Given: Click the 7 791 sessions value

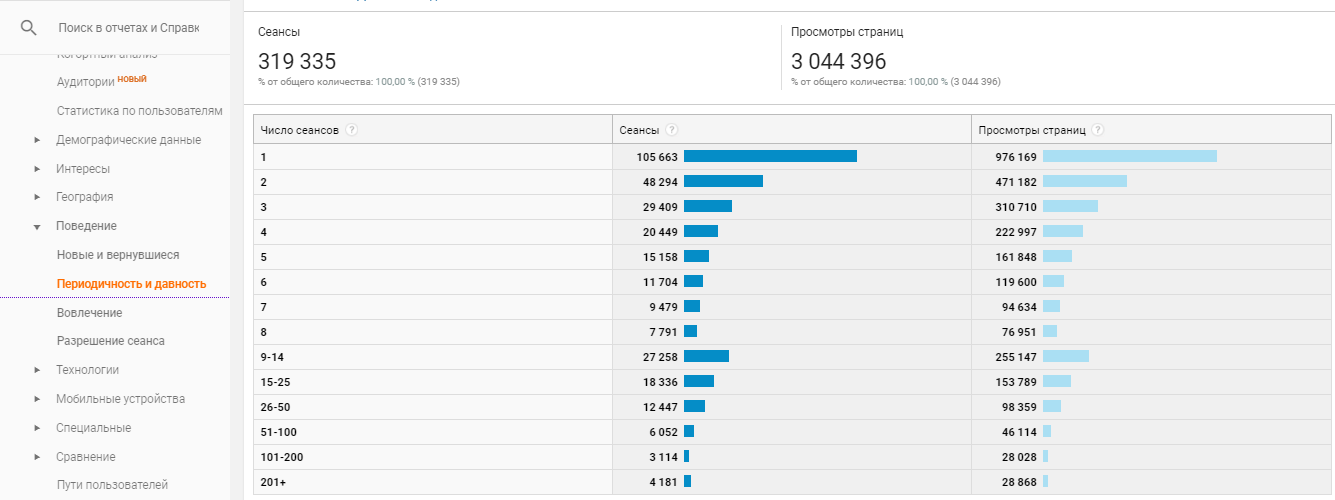Looking at the screenshot, I should click(662, 332).
